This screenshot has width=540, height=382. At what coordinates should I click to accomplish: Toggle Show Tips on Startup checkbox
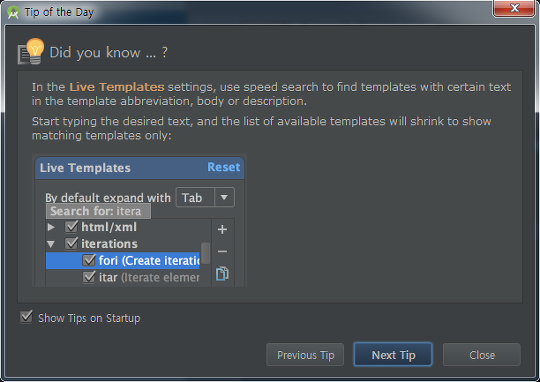click(26, 317)
